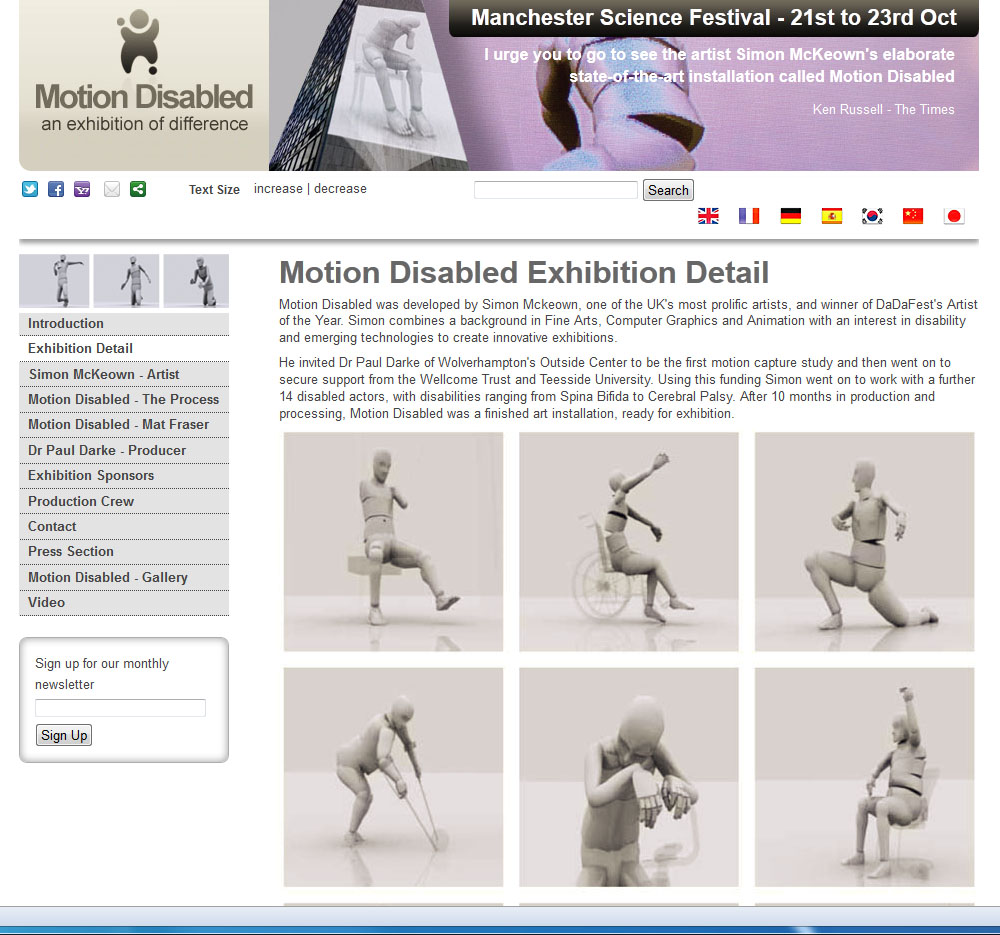
Task: Open the Press Section
Action: 124,551
